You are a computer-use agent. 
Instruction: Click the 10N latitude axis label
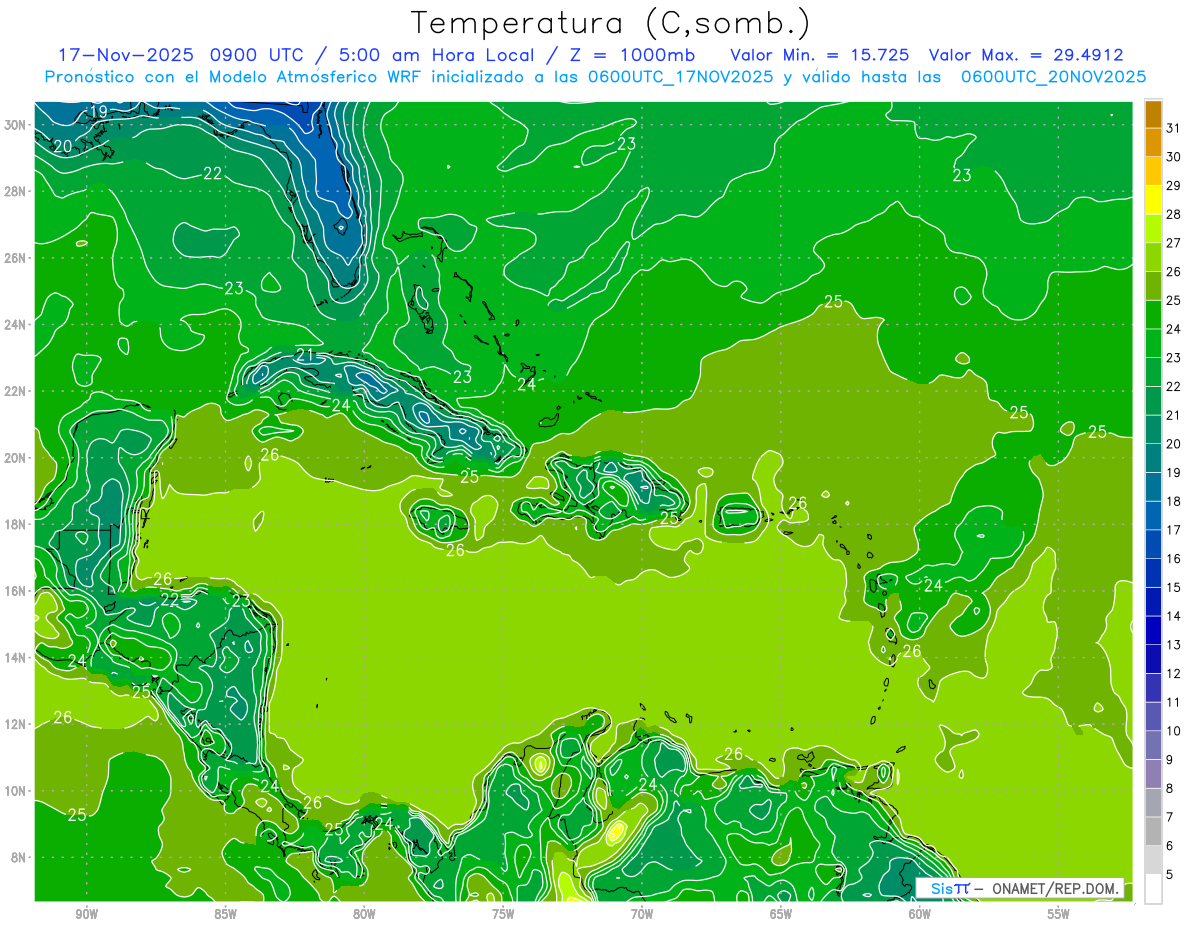pos(17,791)
